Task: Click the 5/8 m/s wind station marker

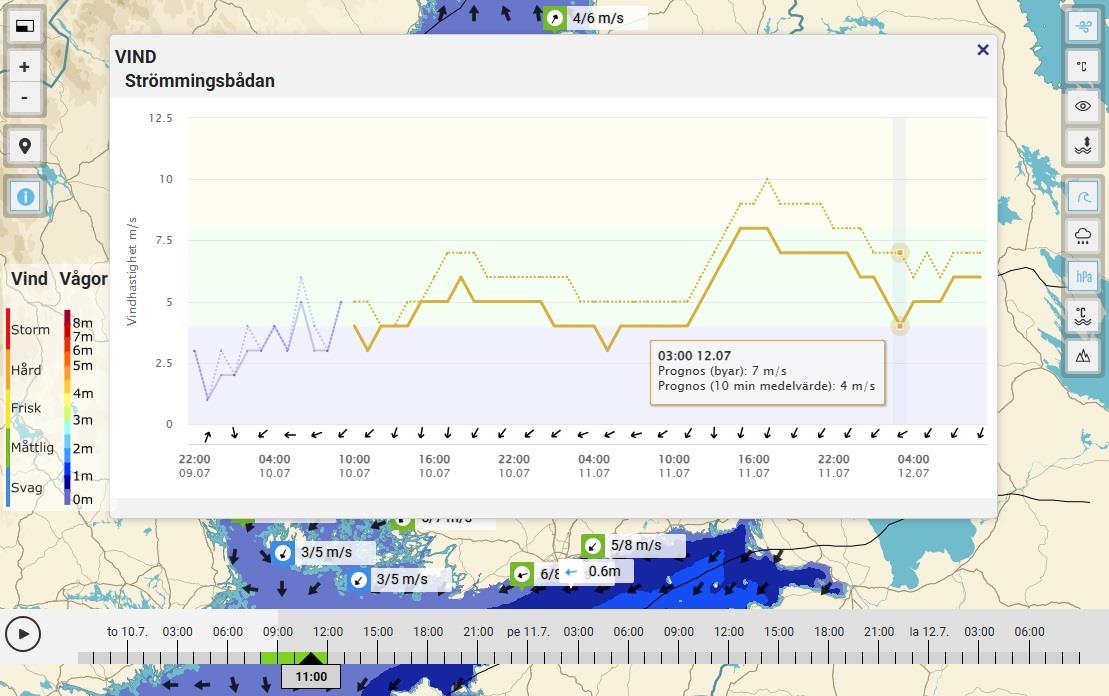Action: point(593,546)
